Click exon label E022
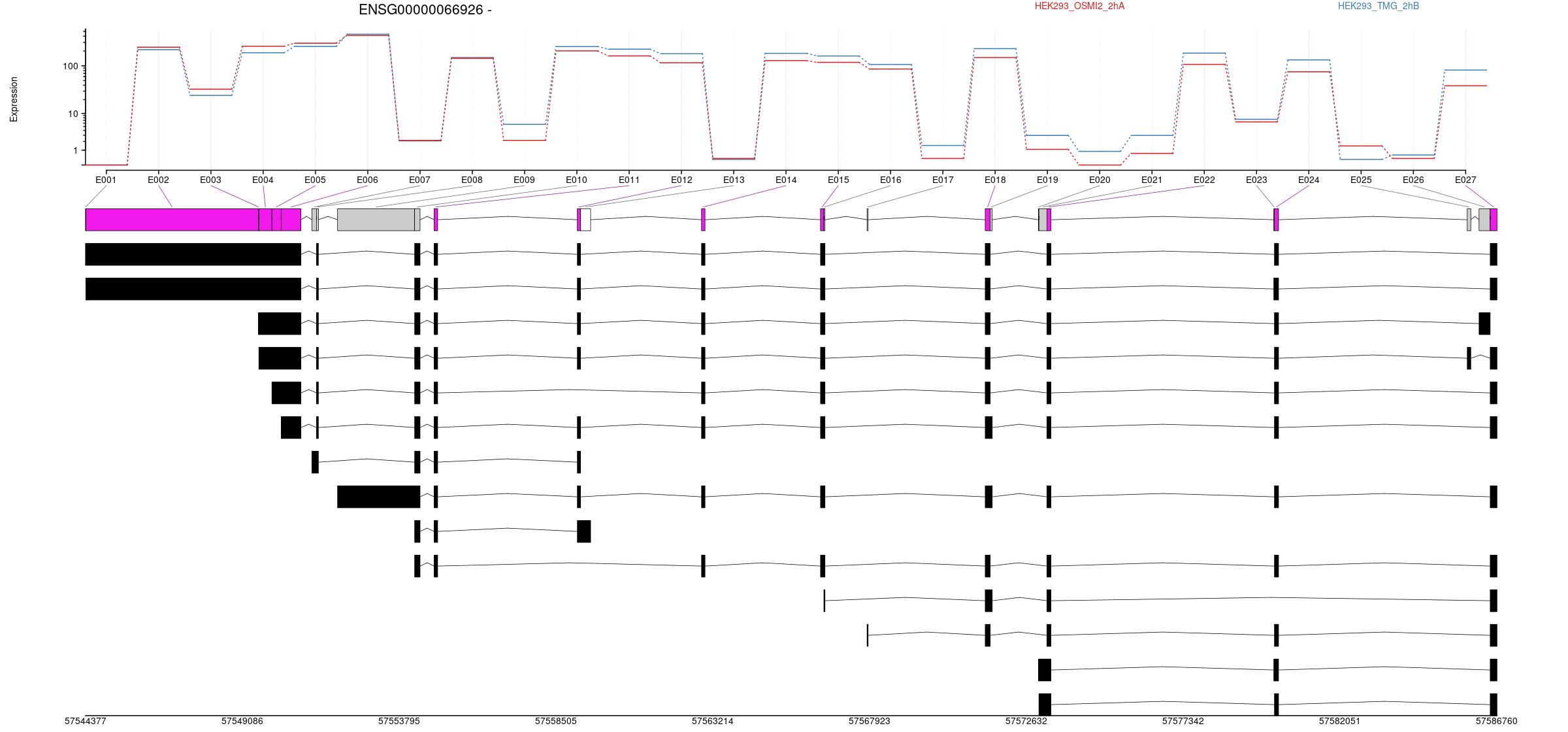Screen dimensions: 1568x732 (1204, 180)
